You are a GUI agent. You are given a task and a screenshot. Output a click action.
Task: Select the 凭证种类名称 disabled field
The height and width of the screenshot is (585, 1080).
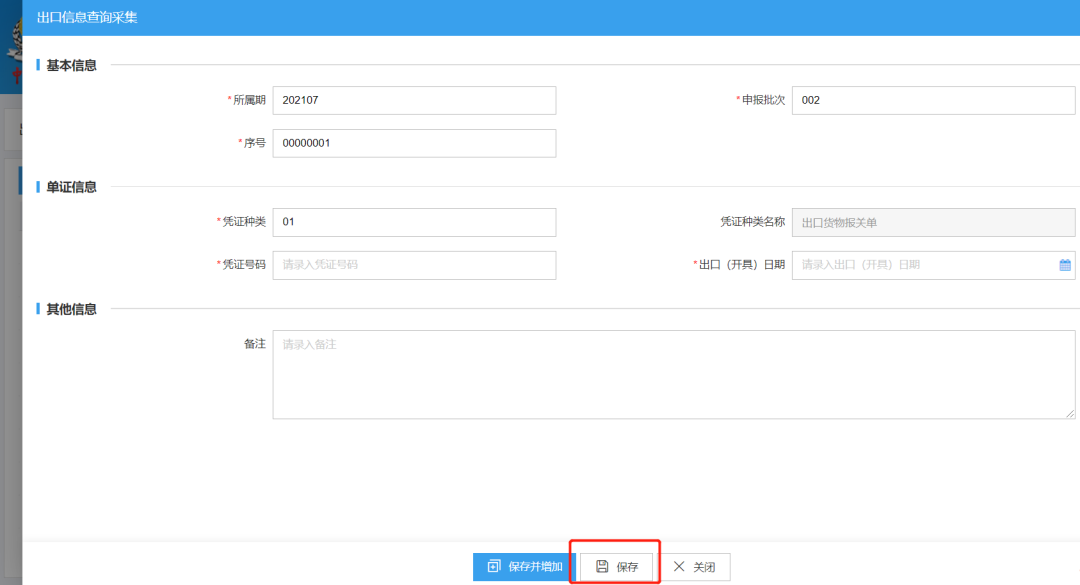tap(933, 222)
